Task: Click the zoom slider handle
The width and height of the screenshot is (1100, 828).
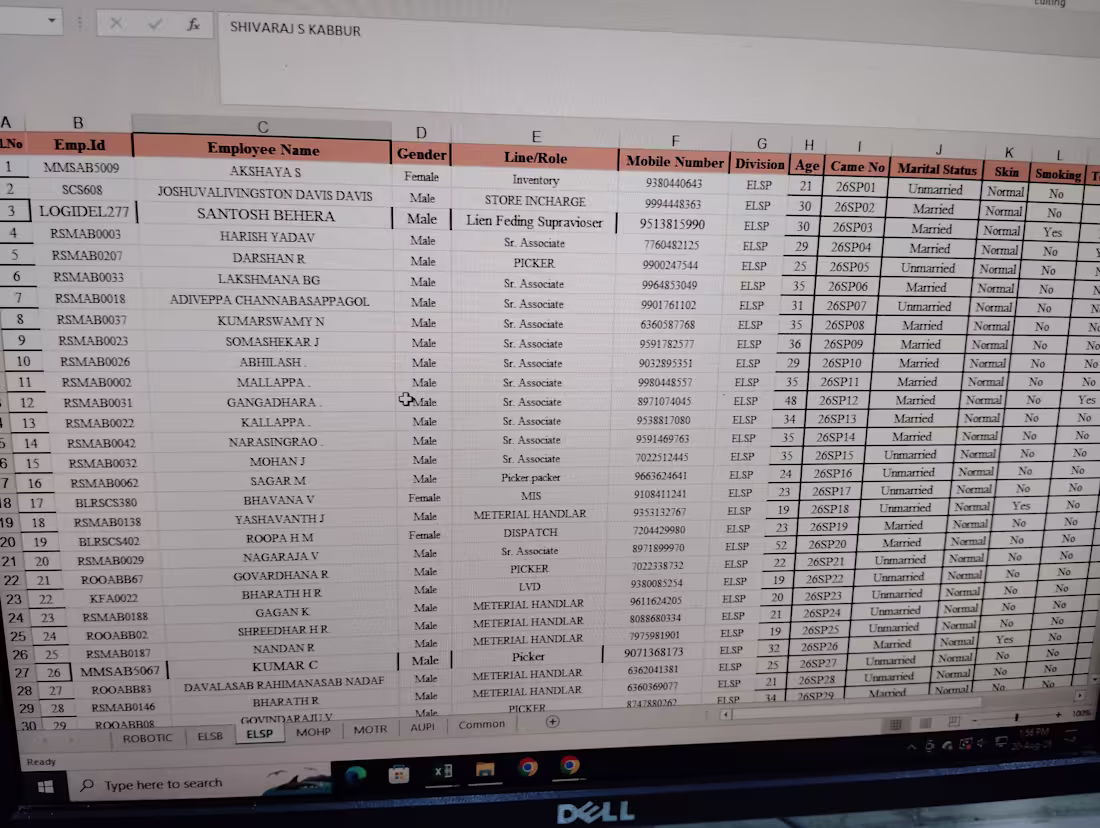Action: 1017,717
